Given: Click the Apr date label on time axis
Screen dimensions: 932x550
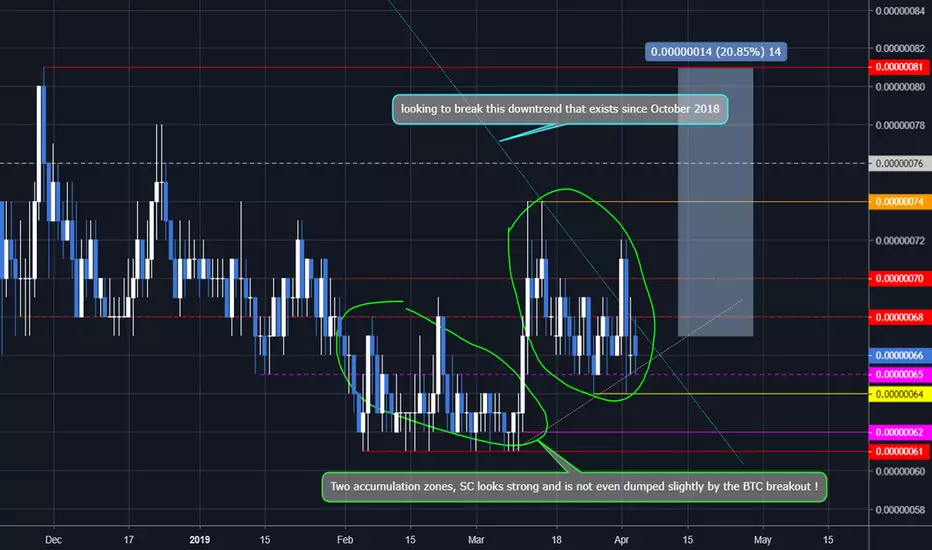Looking at the screenshot, I should (x=621, y=540).
